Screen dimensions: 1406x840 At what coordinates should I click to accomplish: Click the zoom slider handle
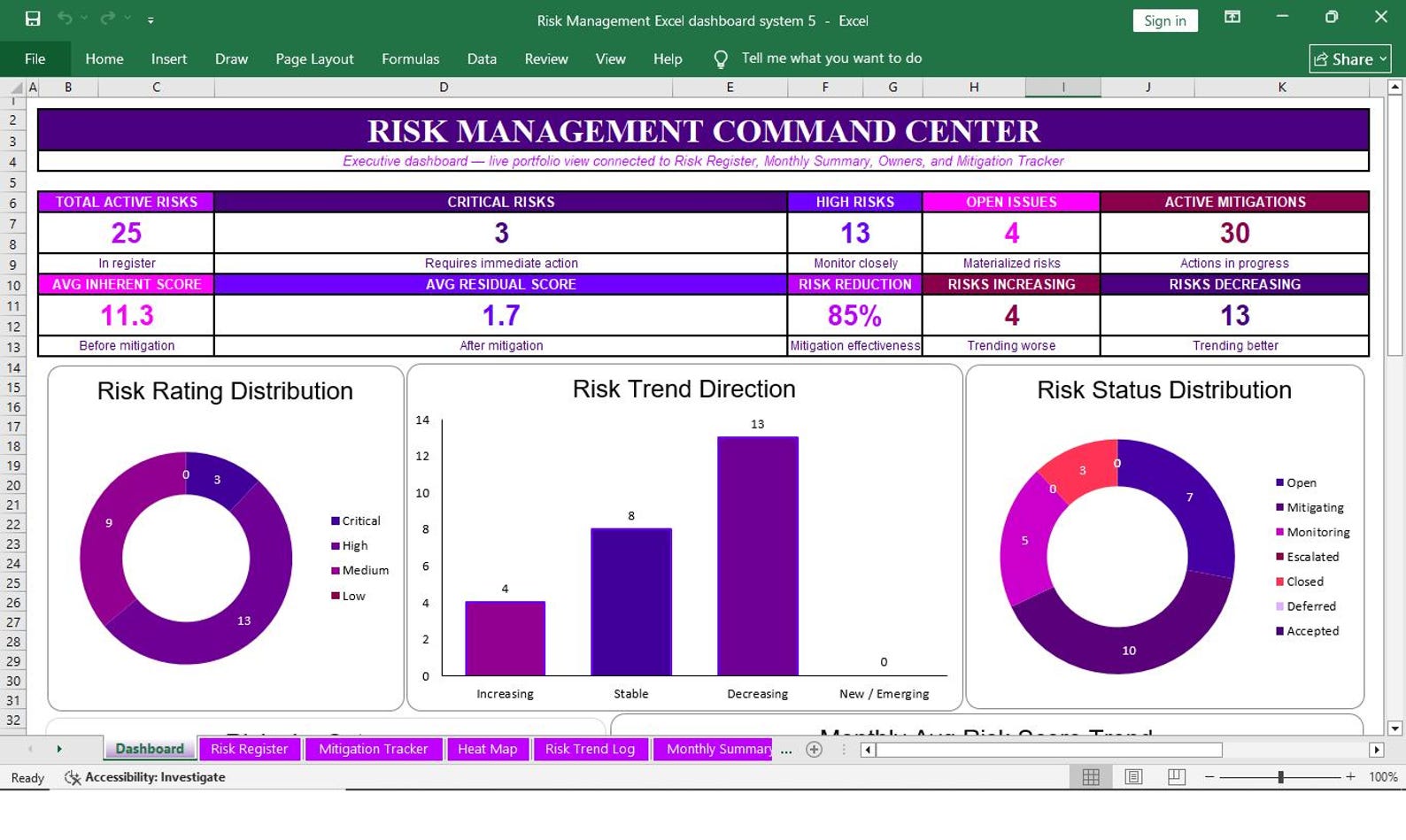1280,777
